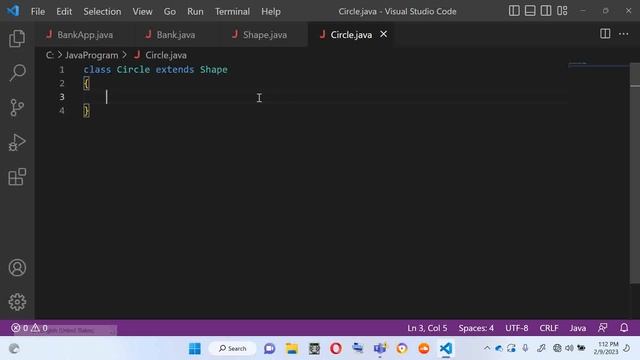This screenshot has width=640, height=360.
Task: Open the Search view in activity bar
Action: pos(17,73)
